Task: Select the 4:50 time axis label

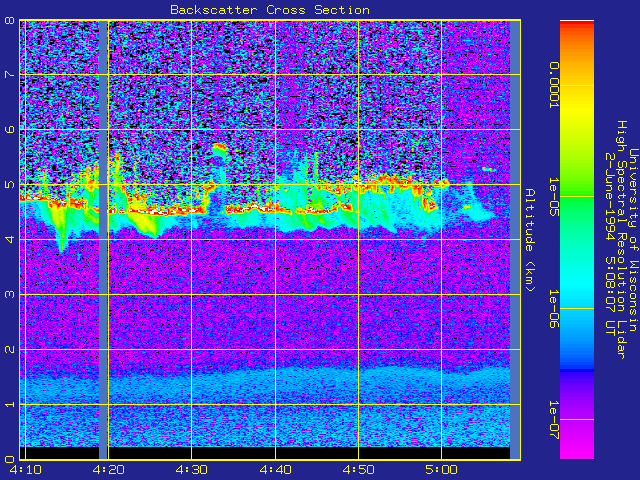Action: click(358, 470)
